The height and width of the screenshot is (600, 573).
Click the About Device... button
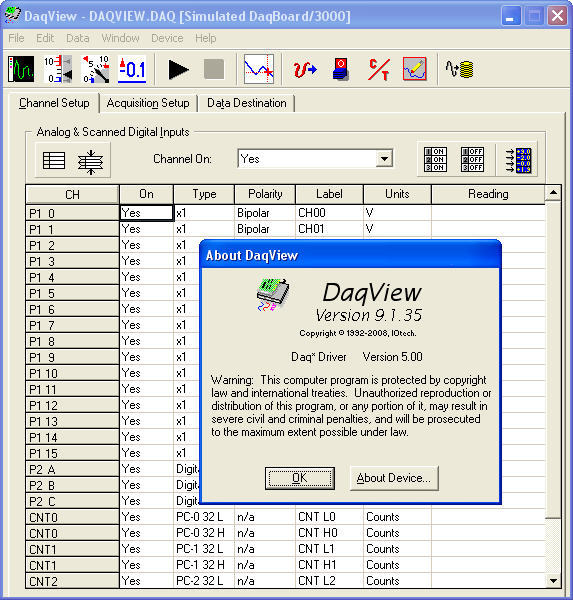point(394,478)
